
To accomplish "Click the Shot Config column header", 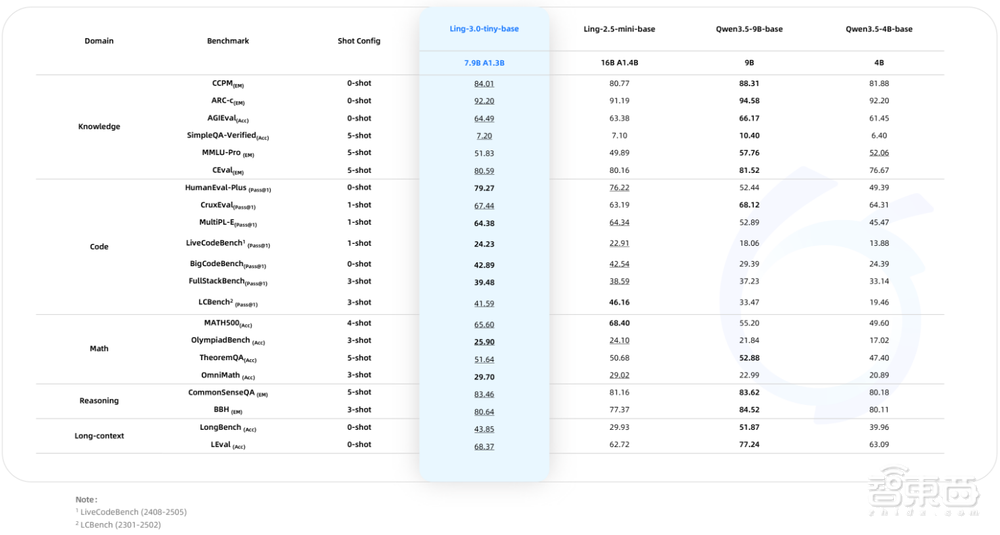I will coord(359,41).
